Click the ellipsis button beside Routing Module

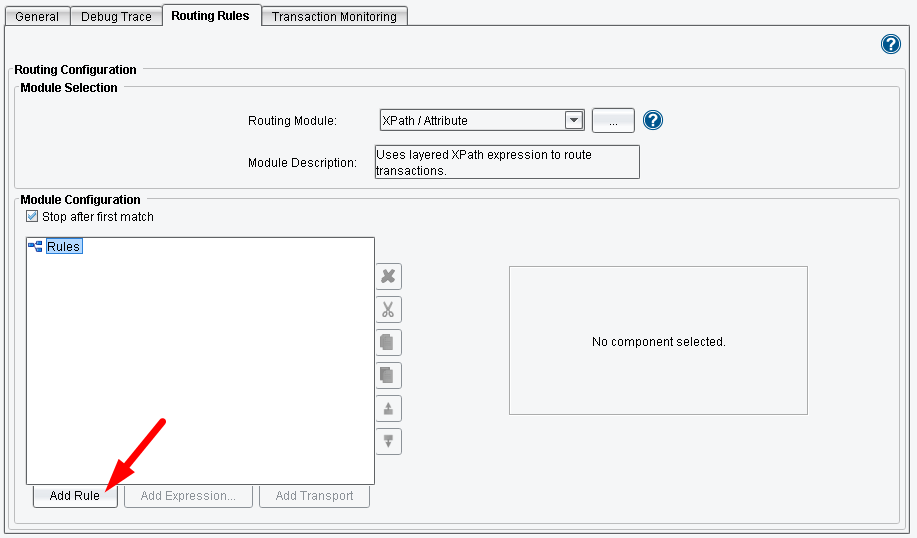613,120
